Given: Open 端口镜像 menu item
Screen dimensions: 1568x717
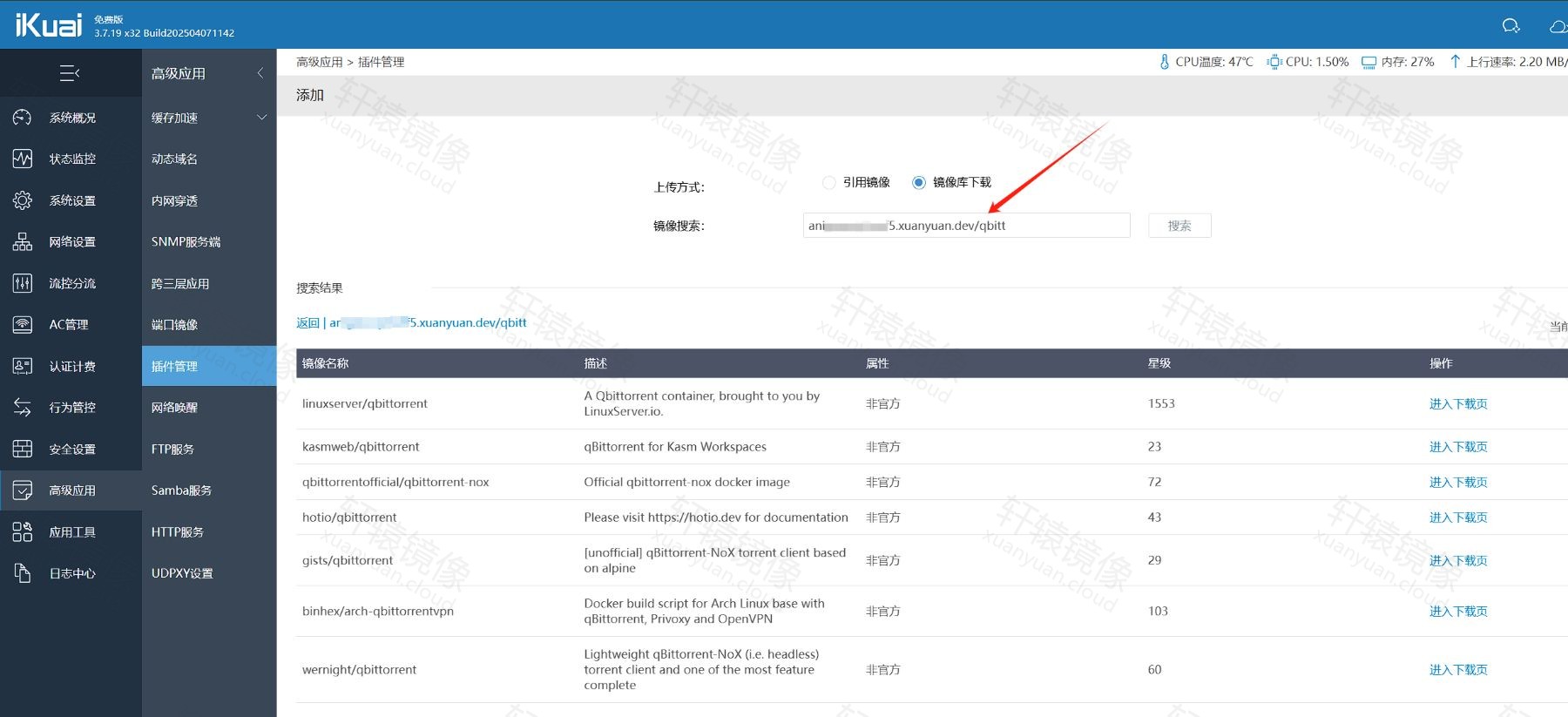Looking at the screenshot, I should [174, 324].
